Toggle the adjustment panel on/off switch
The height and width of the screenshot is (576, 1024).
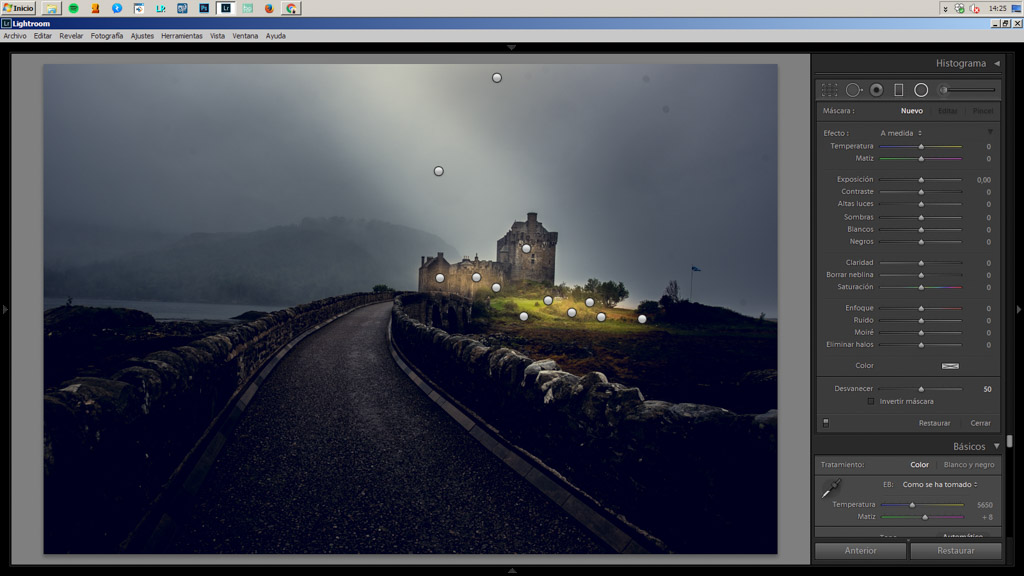point(826,423)
